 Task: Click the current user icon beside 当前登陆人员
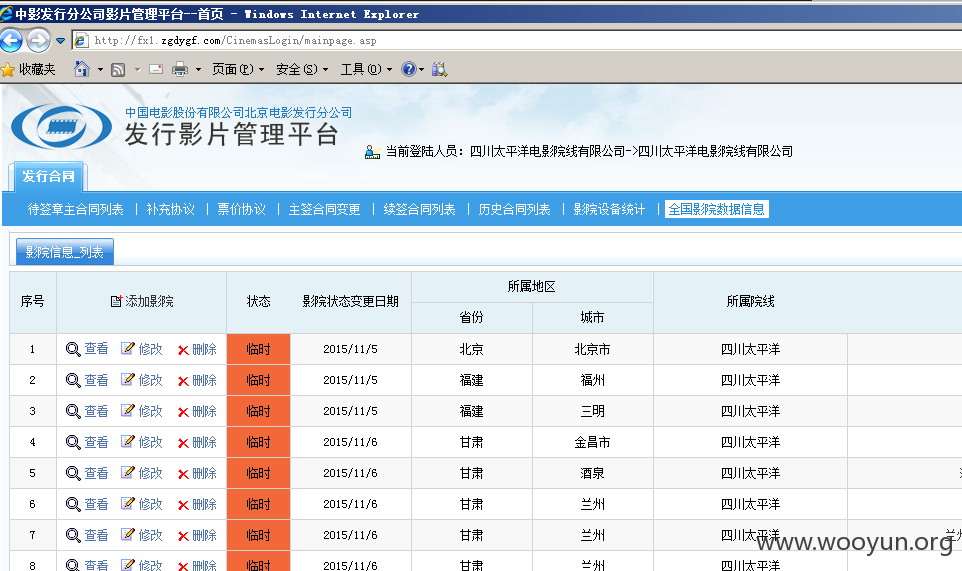(x=372, y=151)
